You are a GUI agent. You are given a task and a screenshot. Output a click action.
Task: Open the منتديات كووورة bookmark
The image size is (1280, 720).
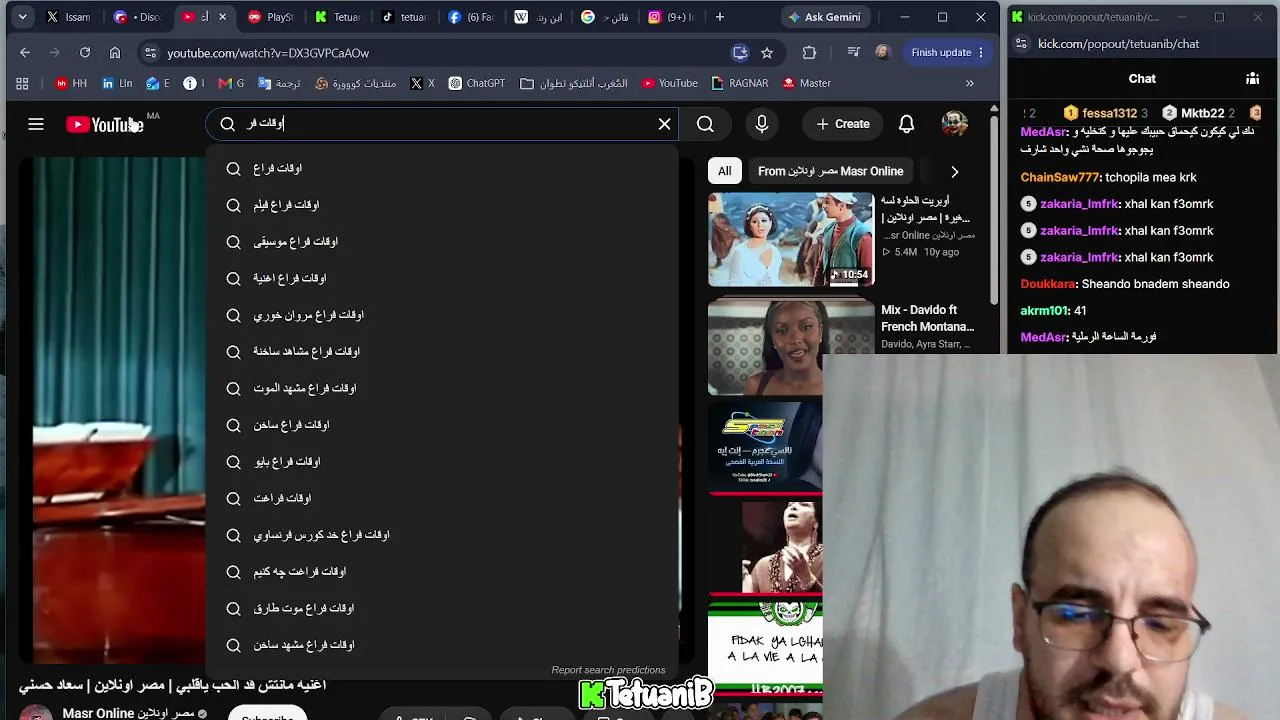coord(355,83)
